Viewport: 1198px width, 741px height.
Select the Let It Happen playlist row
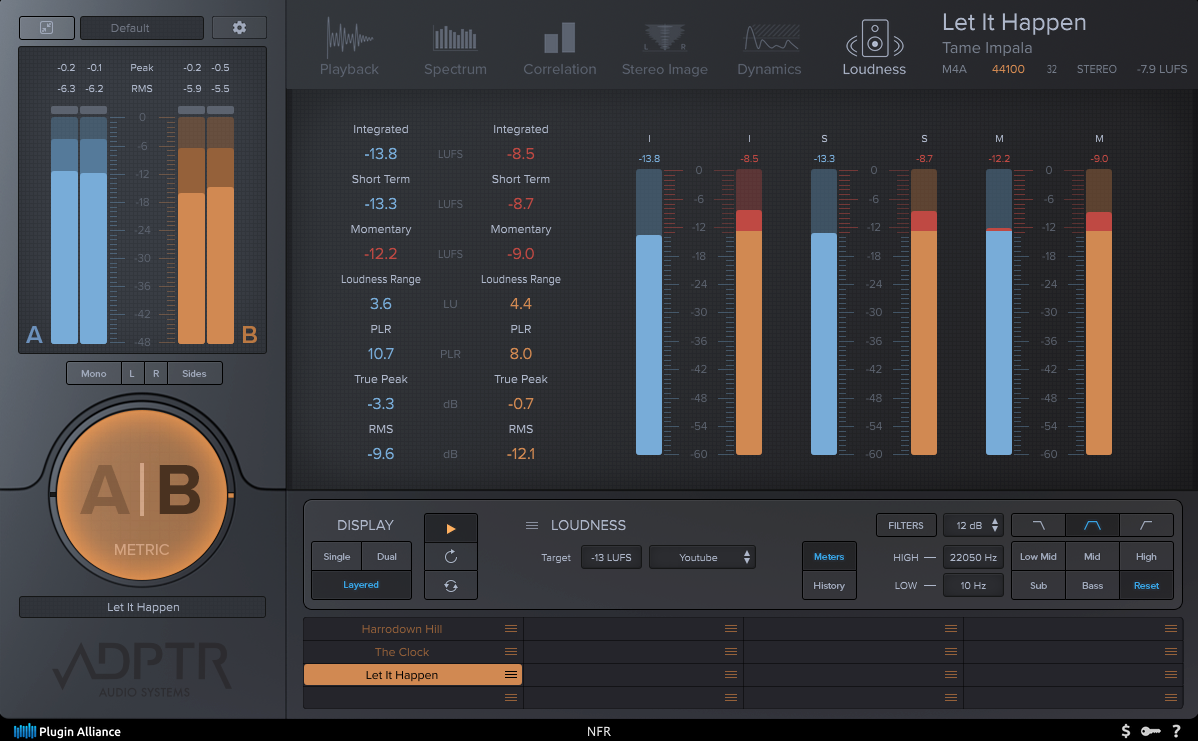click(x=413, y=675)
